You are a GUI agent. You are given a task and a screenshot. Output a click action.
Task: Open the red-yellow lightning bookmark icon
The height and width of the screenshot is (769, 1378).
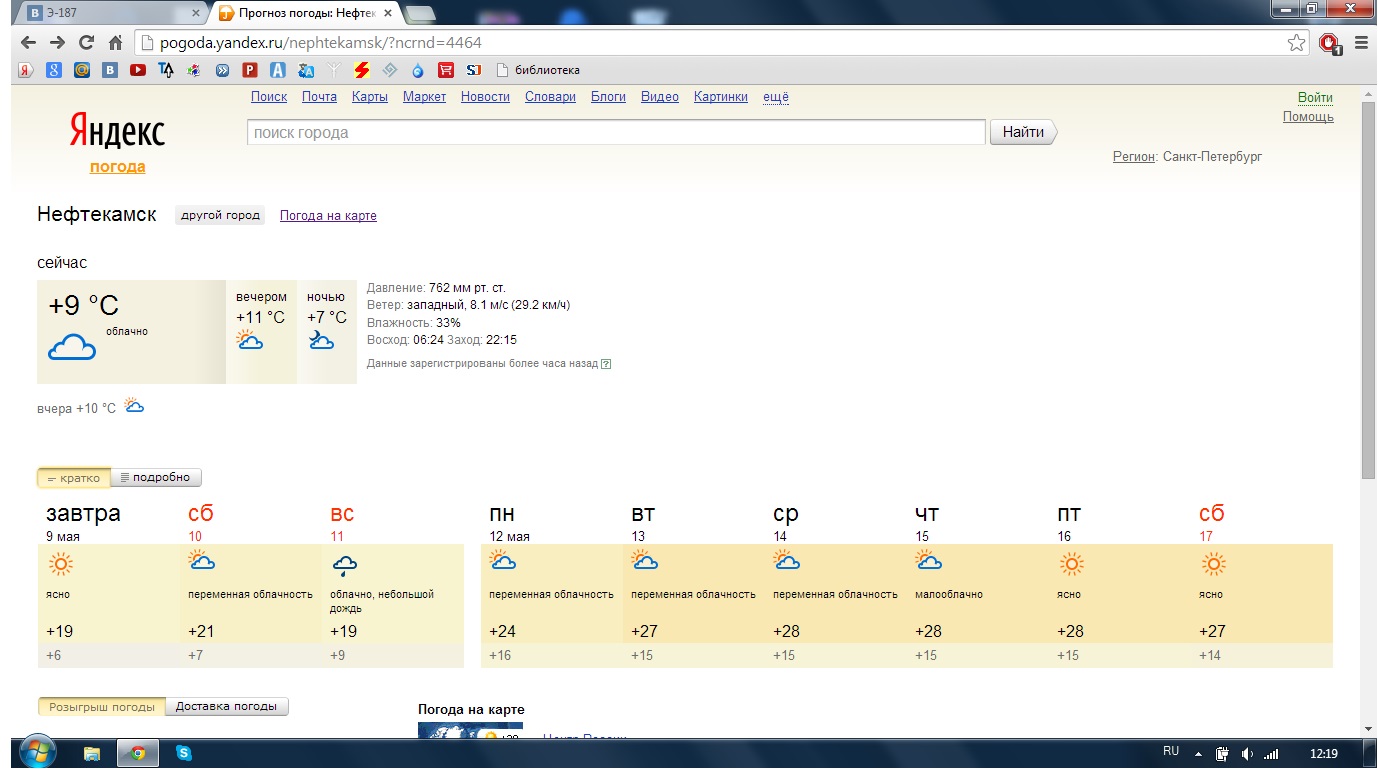[x=362, y=70]
